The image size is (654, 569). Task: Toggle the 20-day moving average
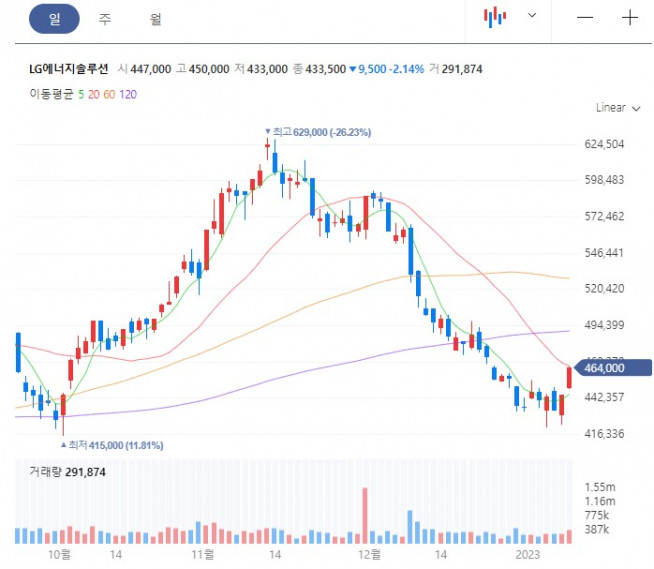tap(92, 94)
